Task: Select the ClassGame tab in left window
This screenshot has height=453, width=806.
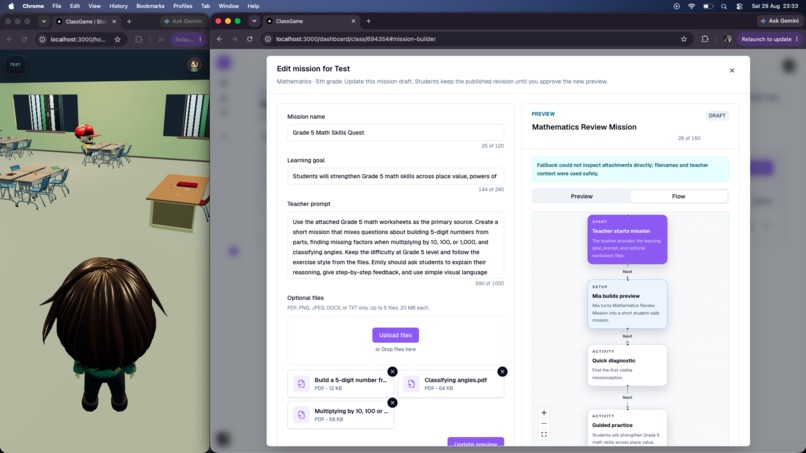Action: coord(85,22)
